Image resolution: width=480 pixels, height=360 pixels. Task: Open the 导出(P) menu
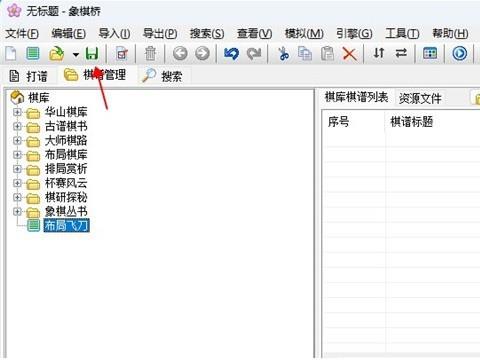[160, 33]
